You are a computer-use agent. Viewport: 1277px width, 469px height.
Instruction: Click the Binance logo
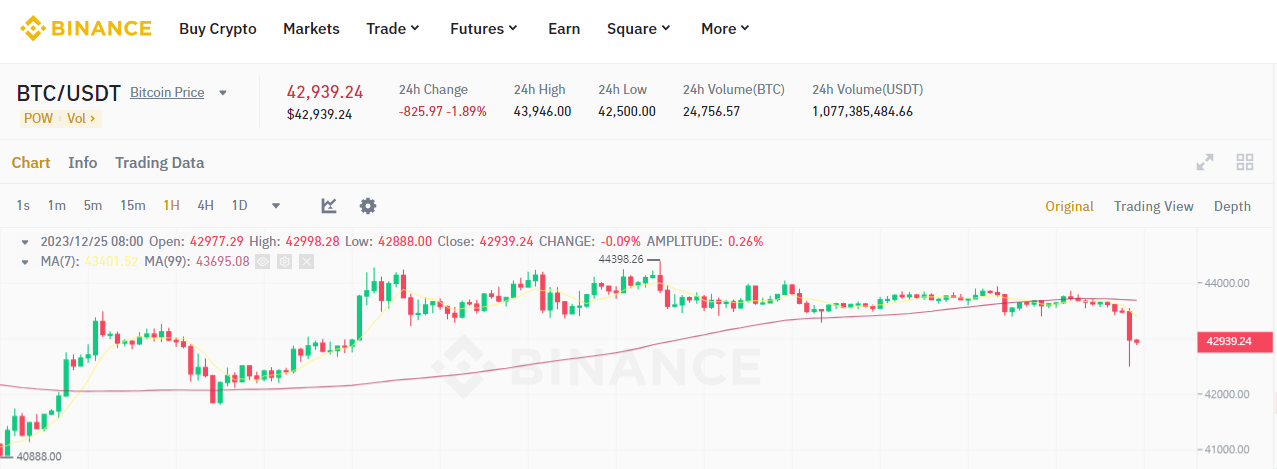87,28
